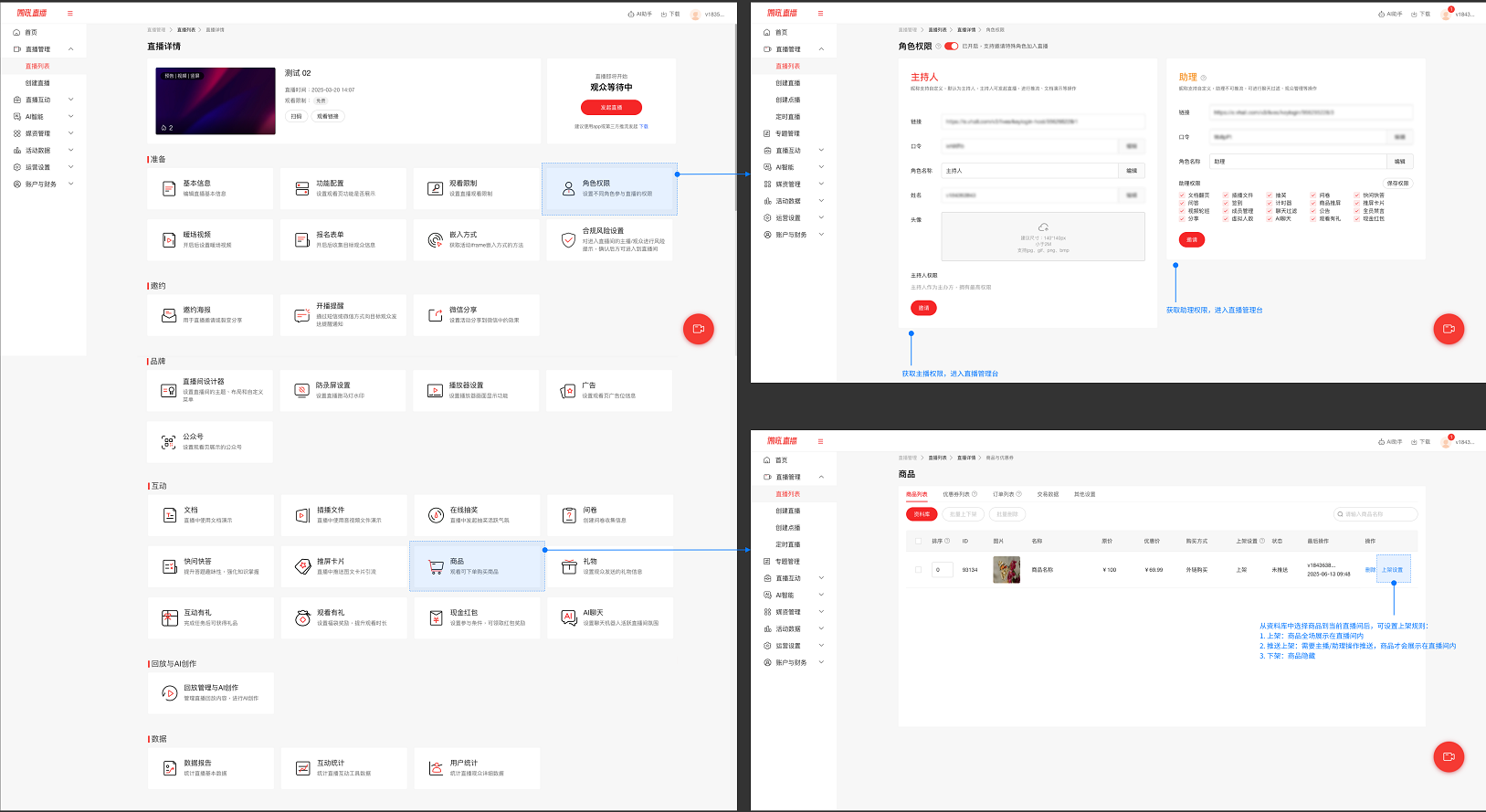Expand 媒资管理 in the 直播详情 window sidebar
This screenshot has width=1486, height=812.
[70, 133]
